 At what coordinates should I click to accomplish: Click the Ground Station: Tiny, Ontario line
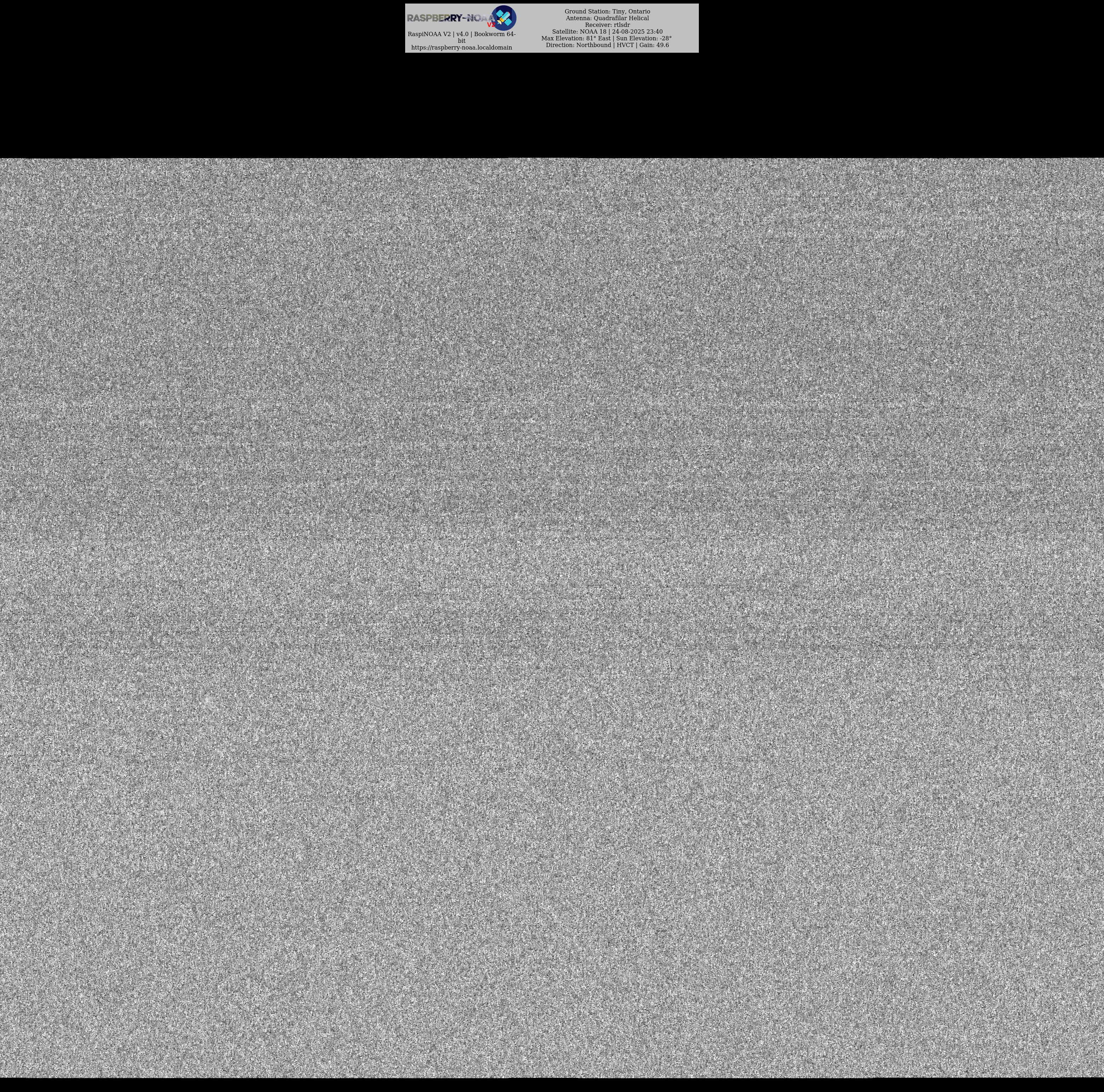(607, 11)
